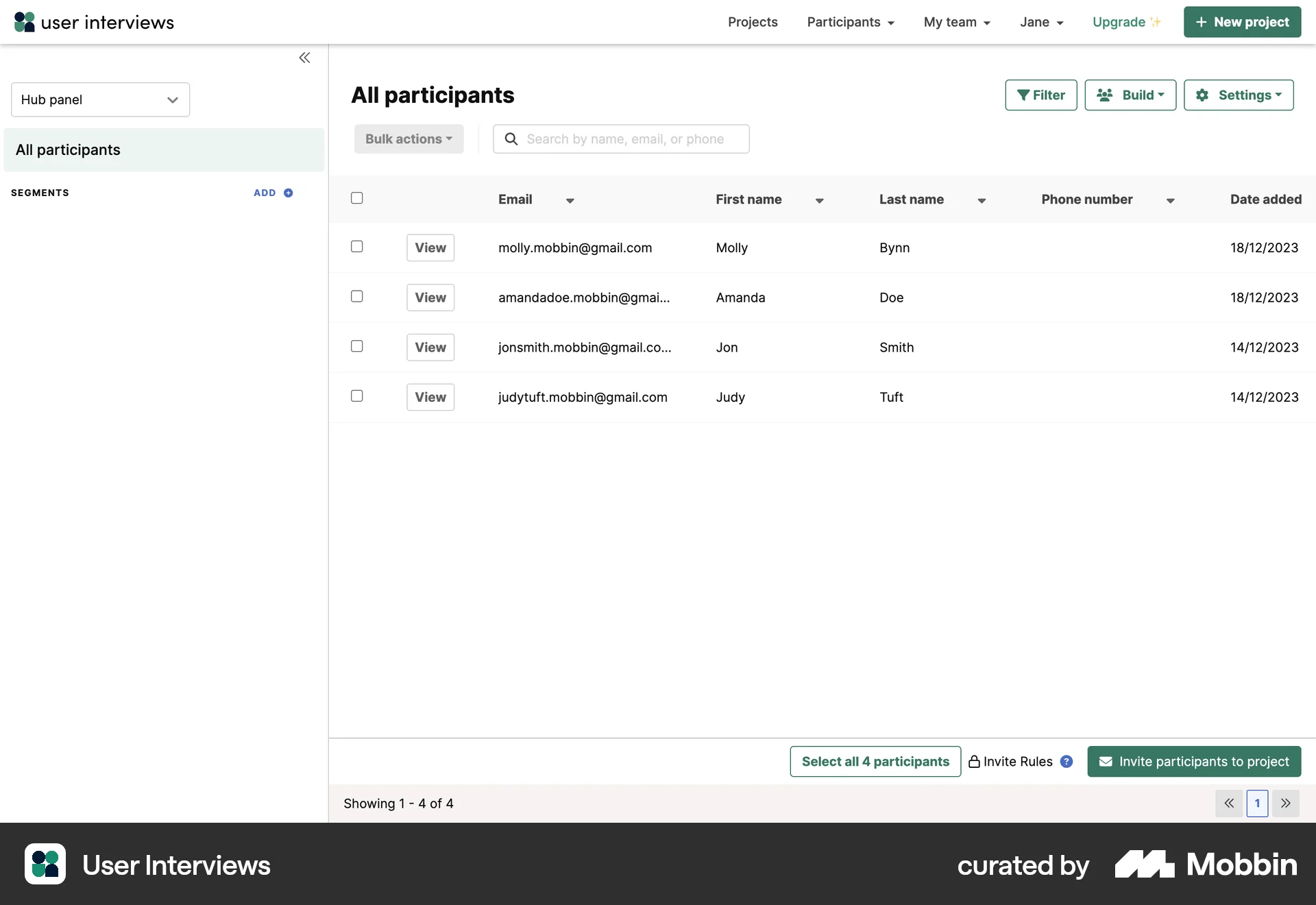The height and width of the screenshot is (905, 1316).
Task: Click the next page double-arrow icon
Action: (x=1286, y=803)
